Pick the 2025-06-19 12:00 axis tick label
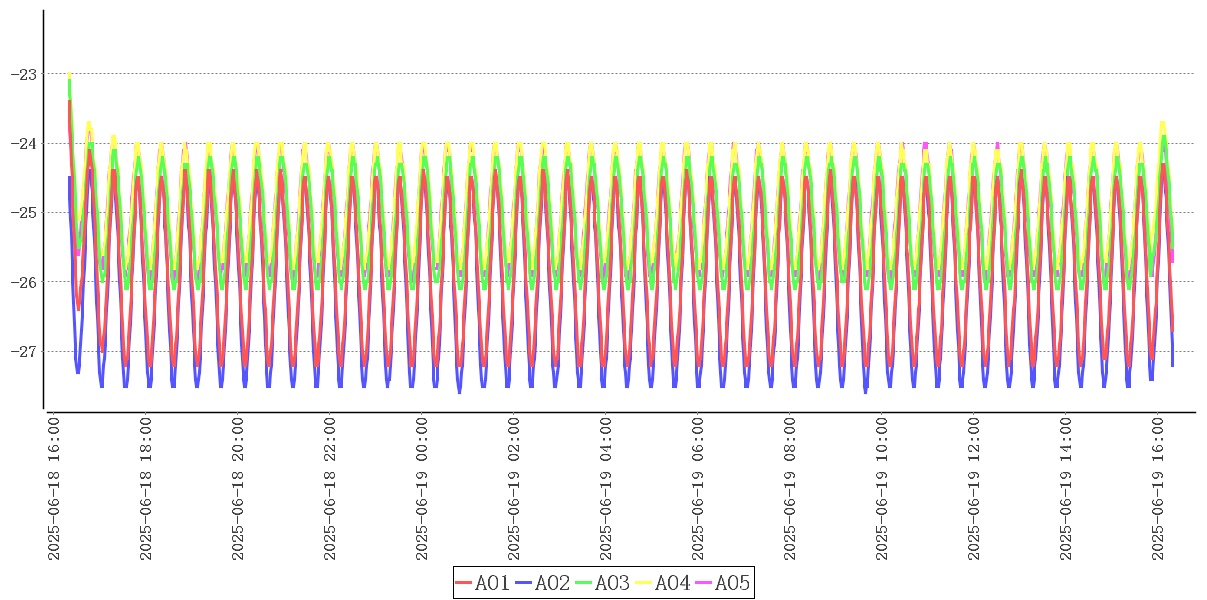The height and width of the screenshot is (600, 1207). [x=974, y=489]
